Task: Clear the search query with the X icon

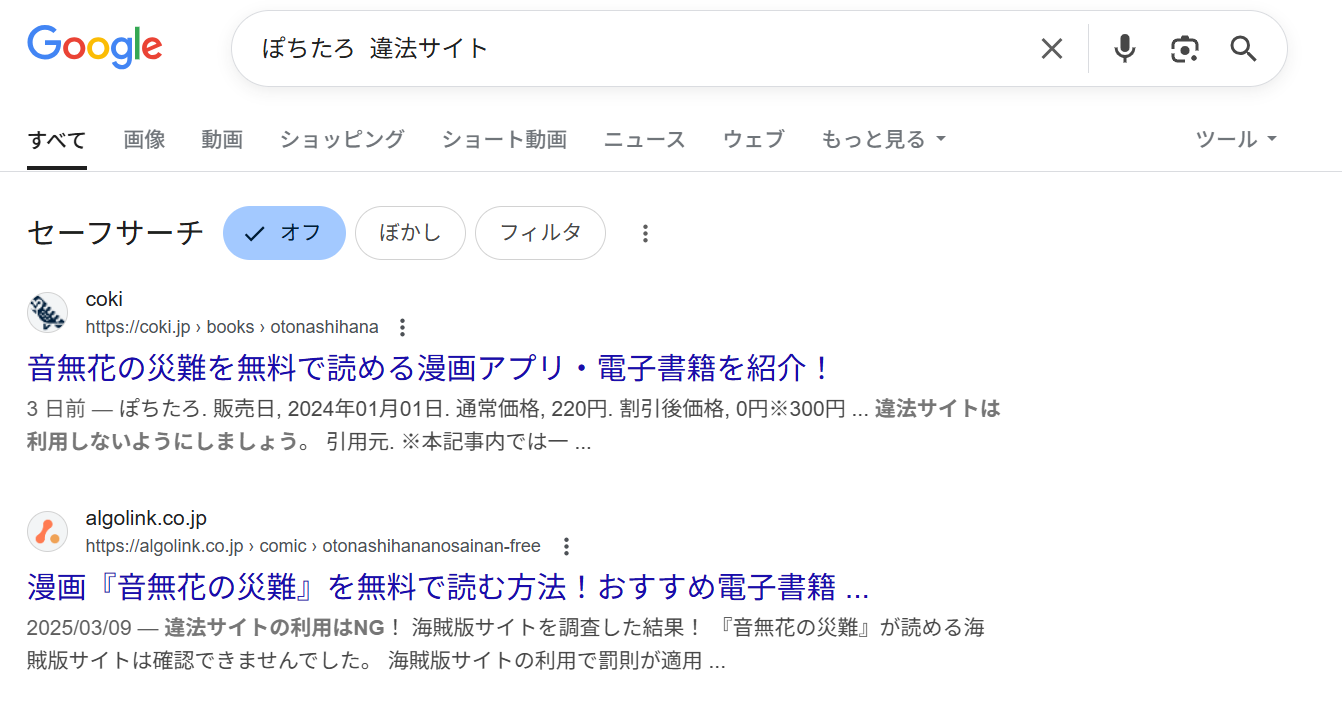Action: pyautogui.click(x=1051, y=48)
